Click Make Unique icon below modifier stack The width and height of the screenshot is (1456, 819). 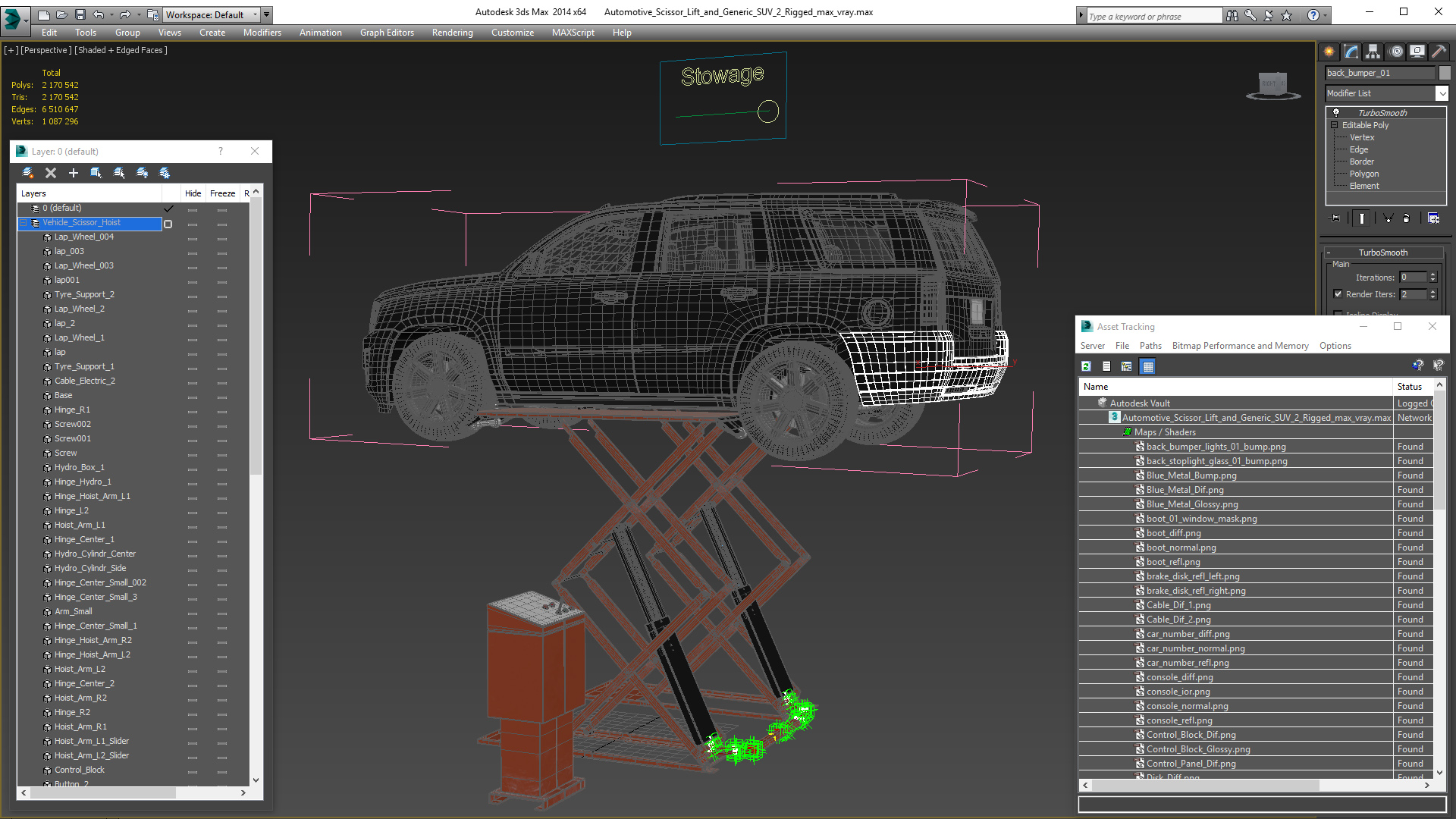(1388, 218)
